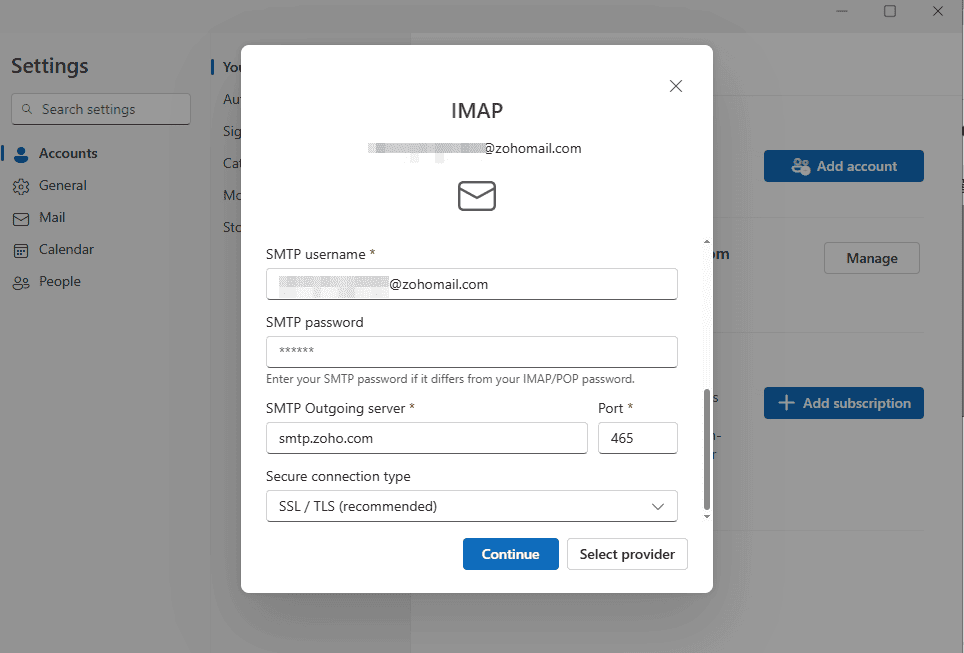This screenshot has height=653, width=964.
Task: Expand the Secure connection type dropdown
Action: (x=472, y=506)
